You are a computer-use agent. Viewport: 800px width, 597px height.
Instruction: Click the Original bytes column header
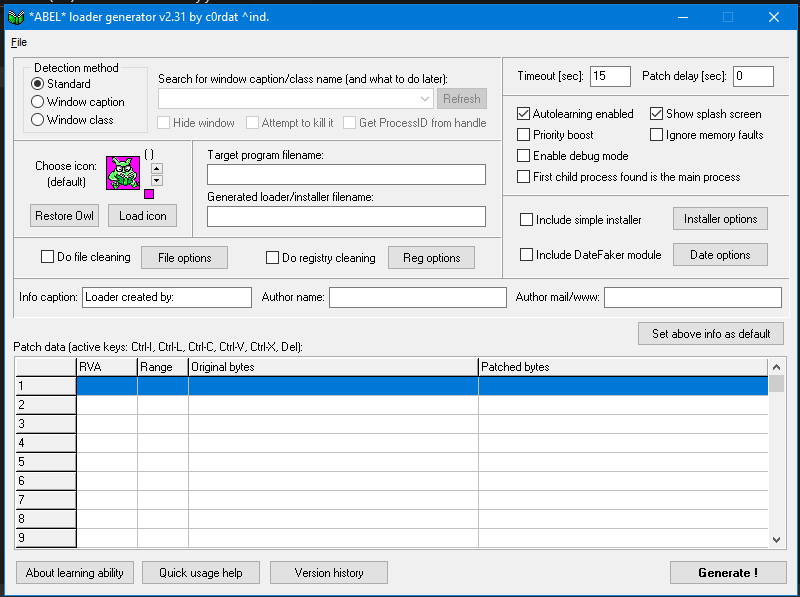(333, 367)
